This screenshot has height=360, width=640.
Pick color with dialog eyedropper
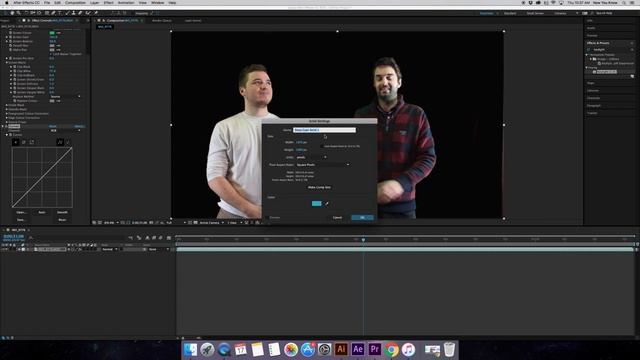pos(326,203)
